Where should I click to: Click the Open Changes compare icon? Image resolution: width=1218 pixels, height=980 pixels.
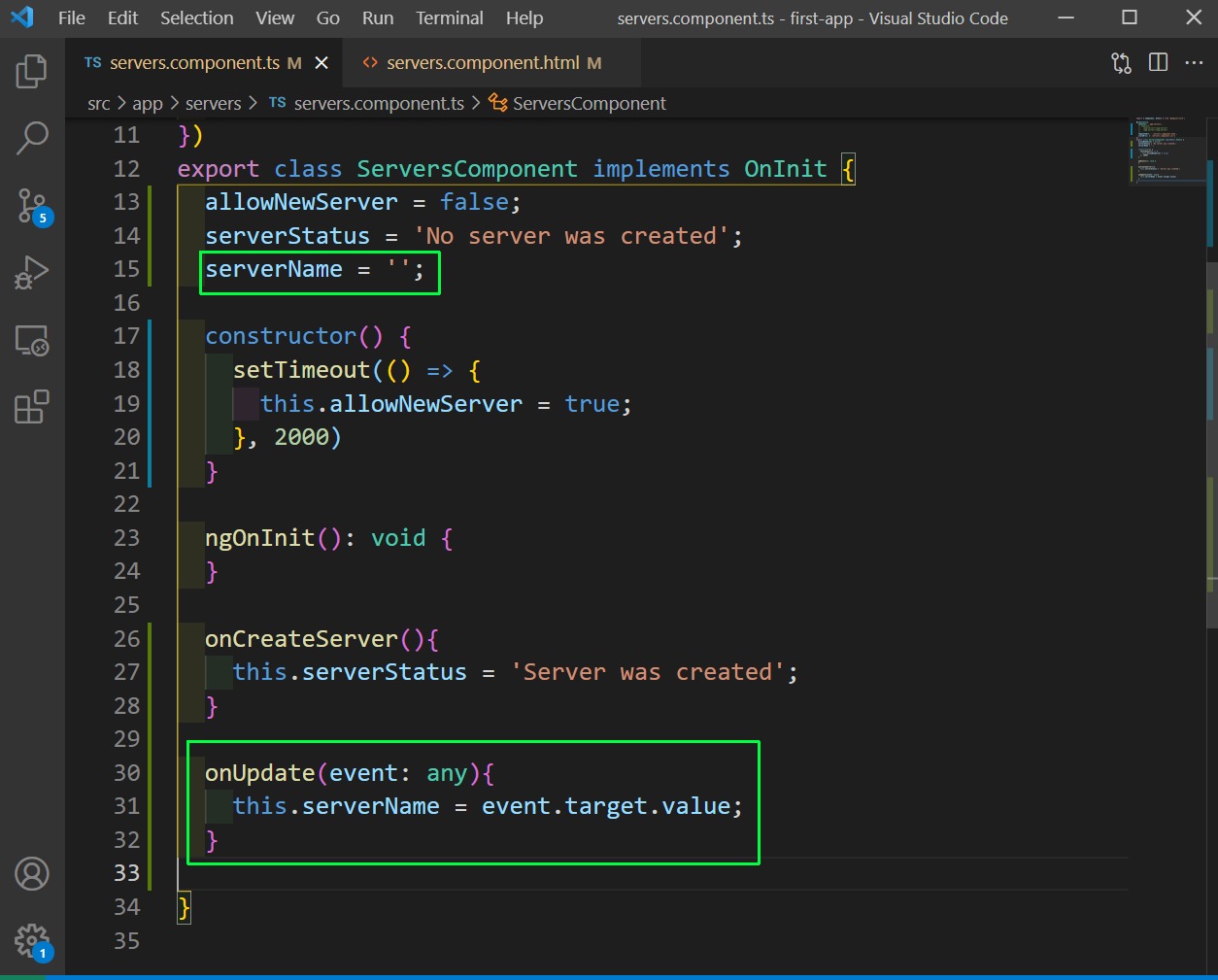point(1121,63)
